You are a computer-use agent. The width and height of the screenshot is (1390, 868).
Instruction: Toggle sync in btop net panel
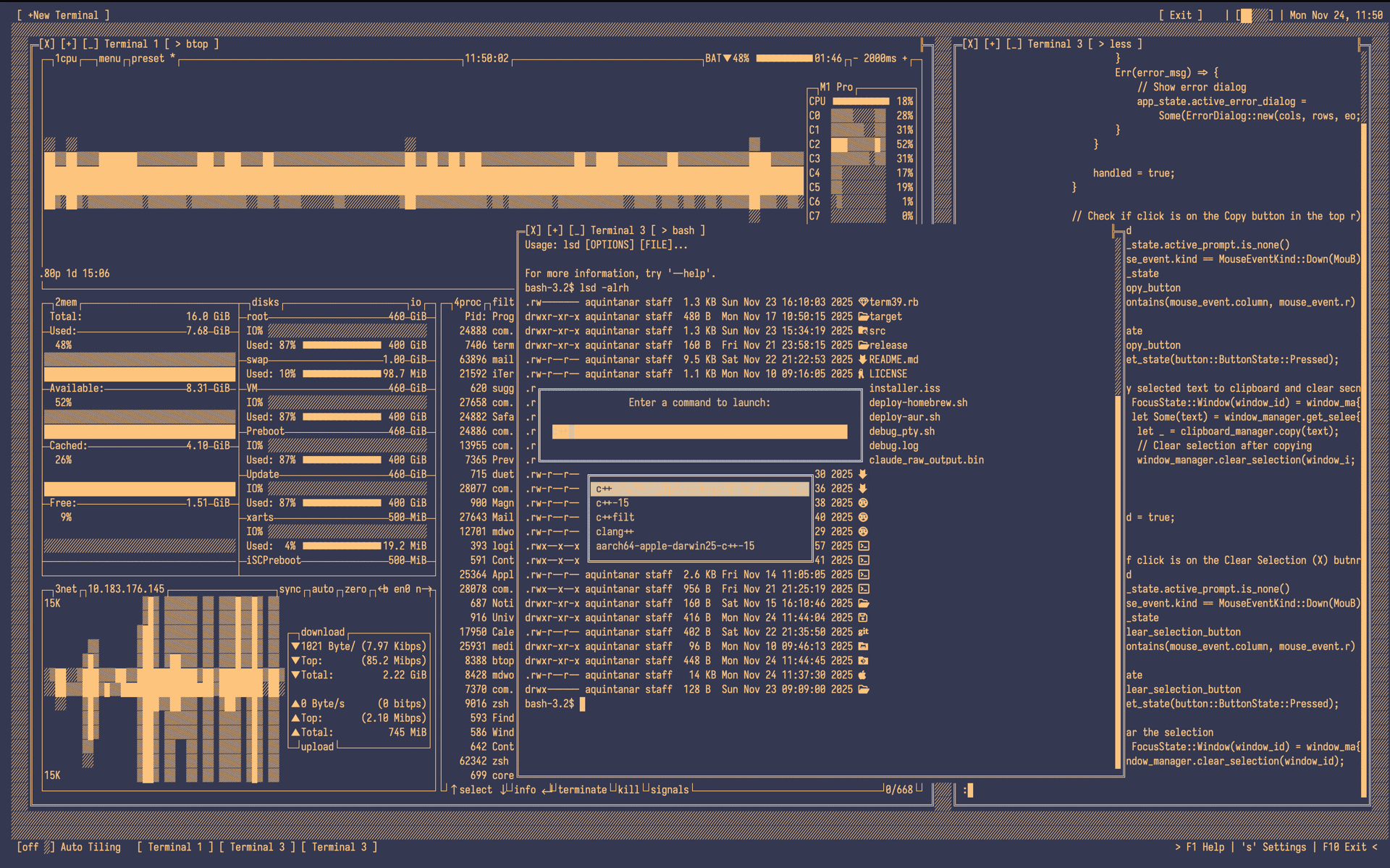click(x=290, y=589)
